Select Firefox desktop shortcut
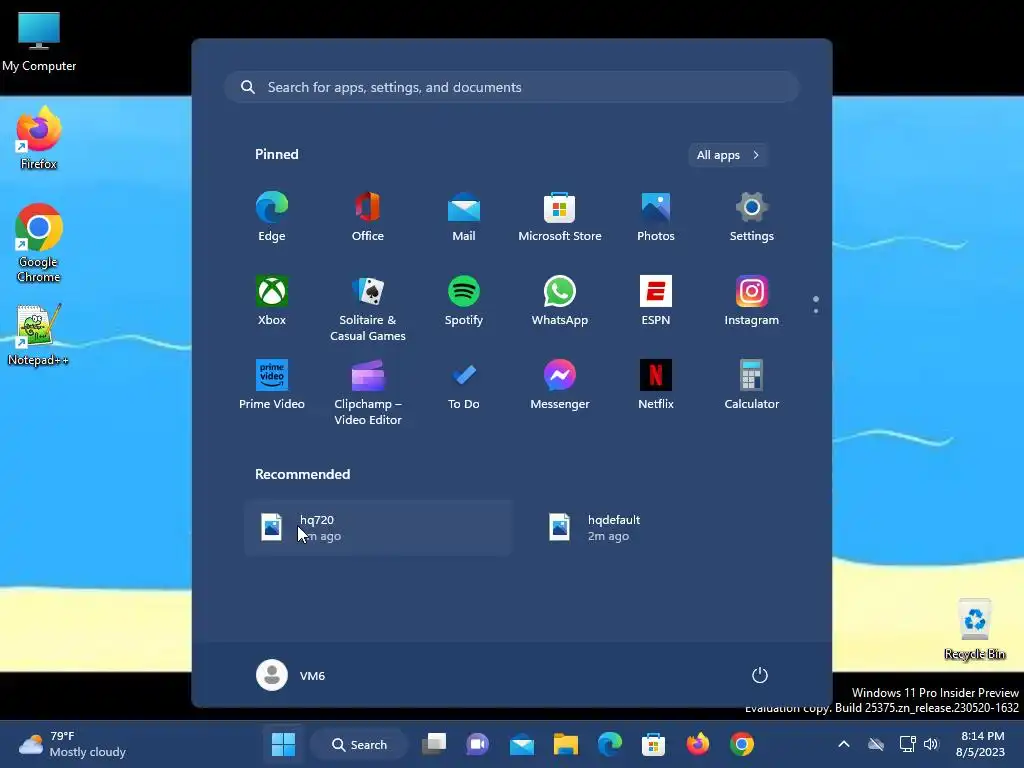 [x=39, y=138]
